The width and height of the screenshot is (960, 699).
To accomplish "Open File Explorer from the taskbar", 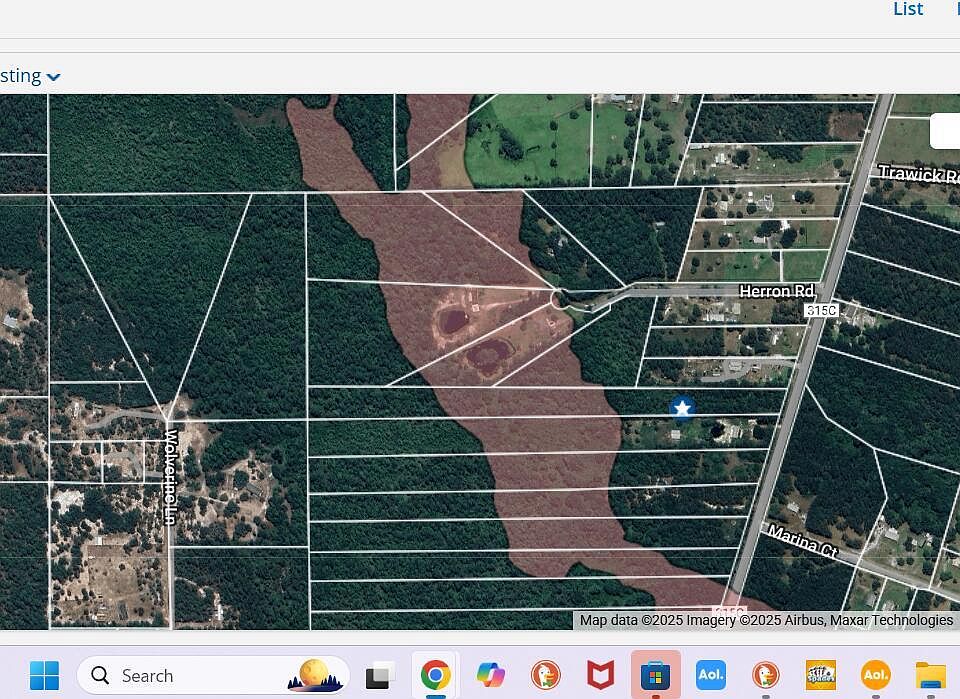I will (931, 676).
